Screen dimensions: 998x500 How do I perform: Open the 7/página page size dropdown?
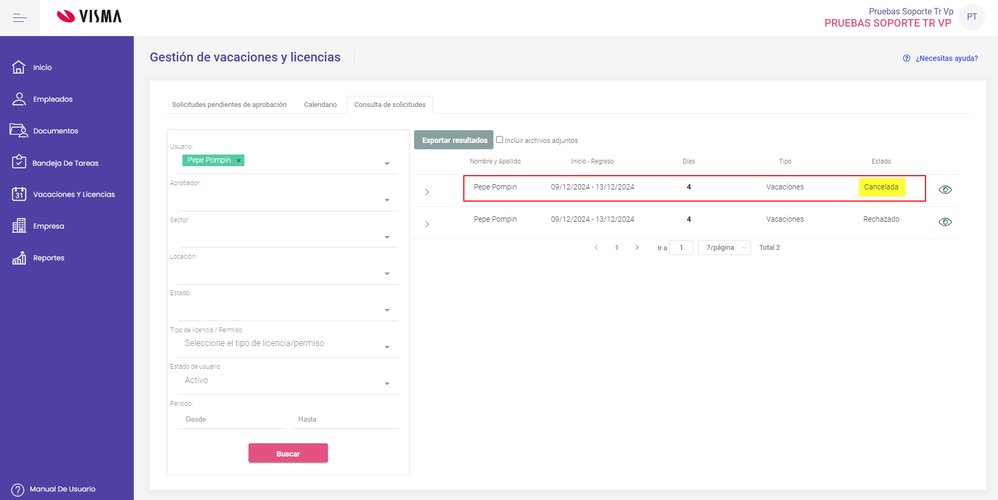(726, 247)
